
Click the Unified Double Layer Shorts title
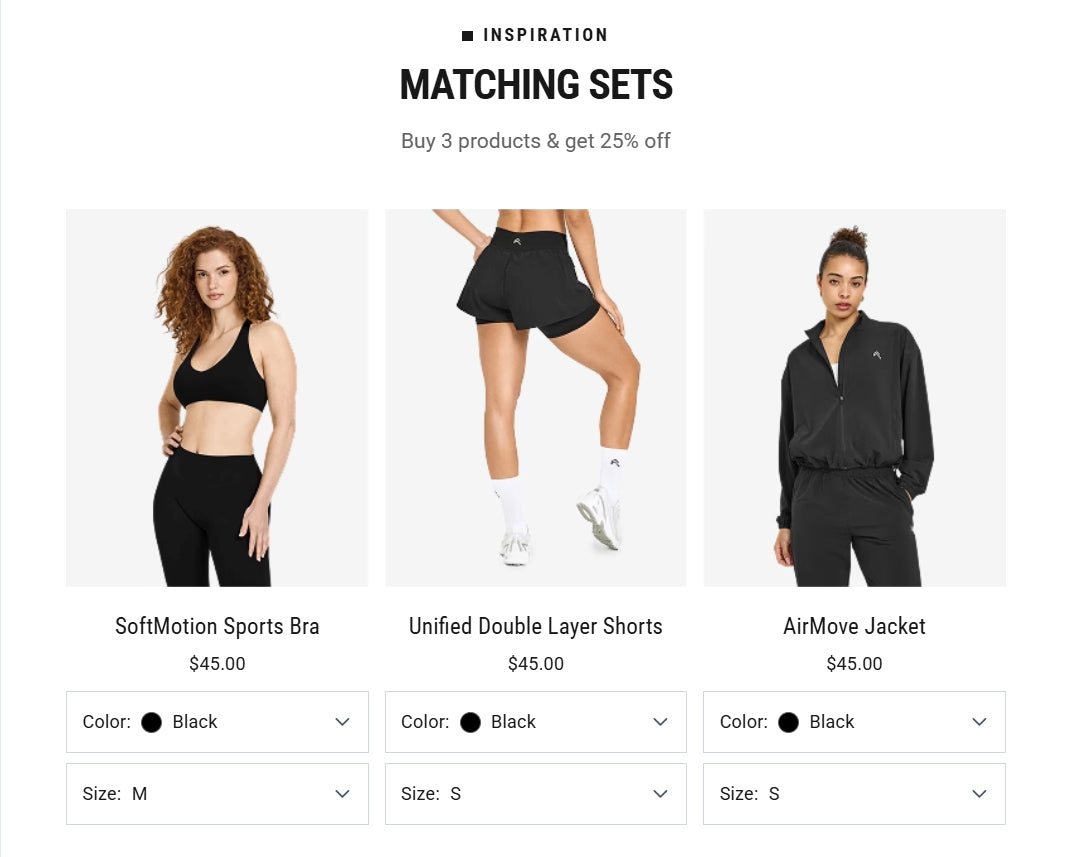[535, 627]
